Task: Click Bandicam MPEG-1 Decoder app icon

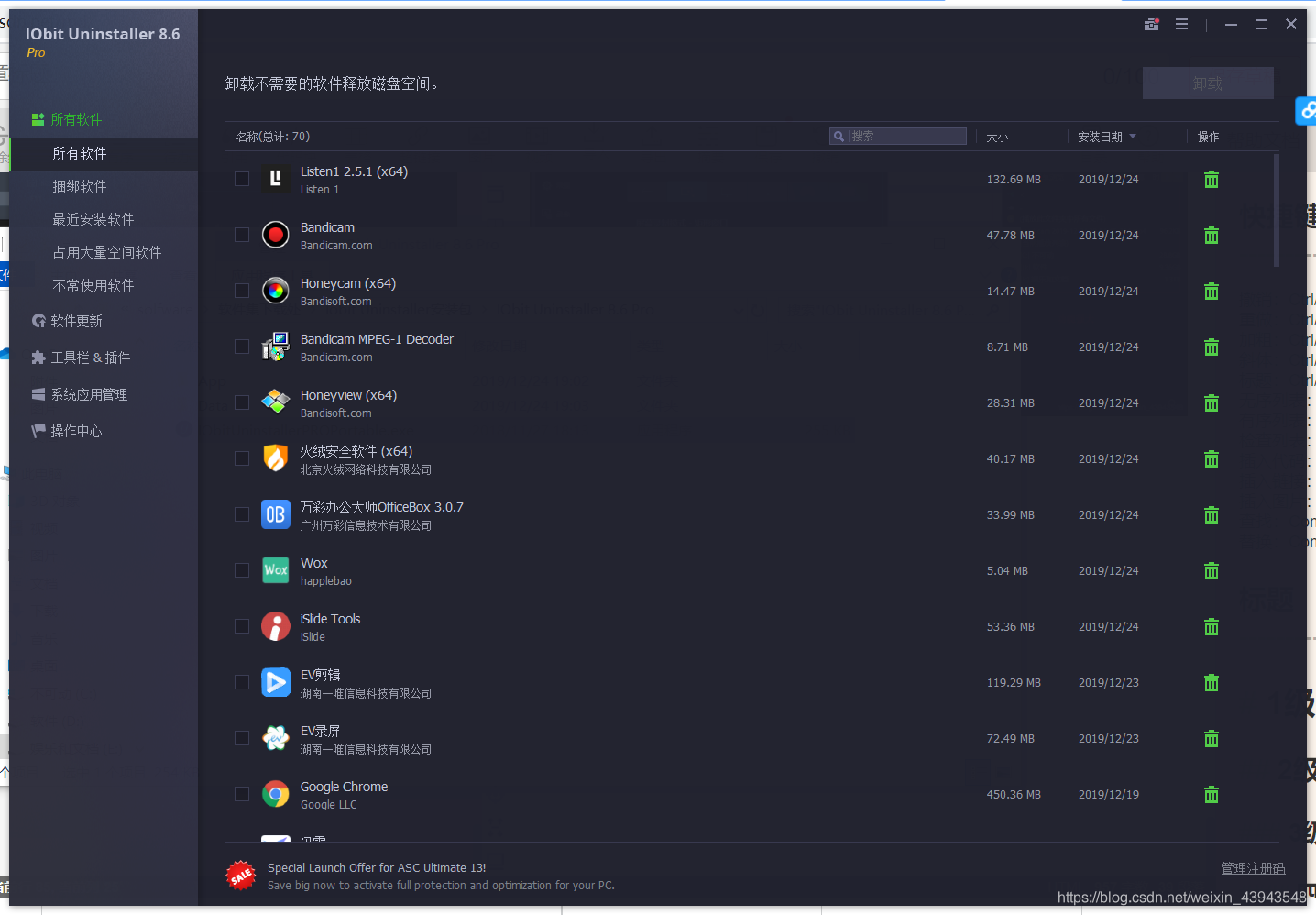Action: coord(275,347)
